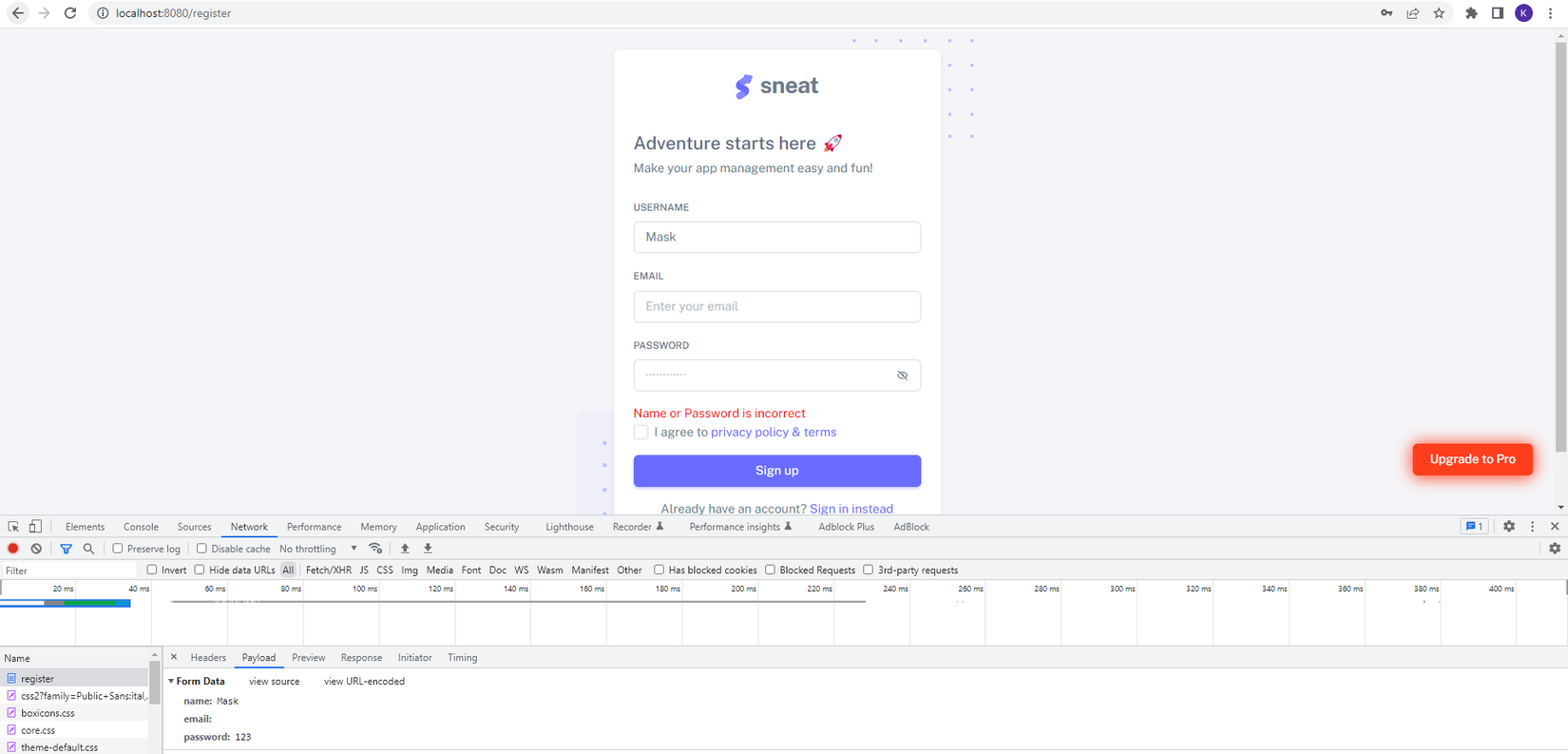Click the address bar URL
1568x754 pixels.
173,13
